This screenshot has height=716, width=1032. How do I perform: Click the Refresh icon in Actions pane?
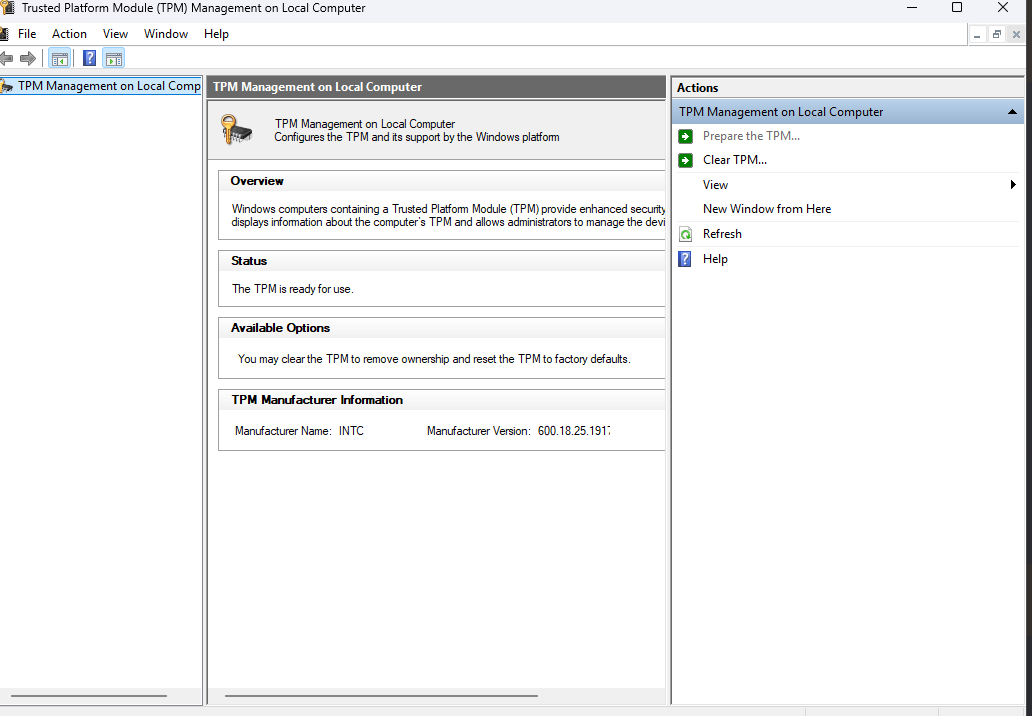pos(685,234)
